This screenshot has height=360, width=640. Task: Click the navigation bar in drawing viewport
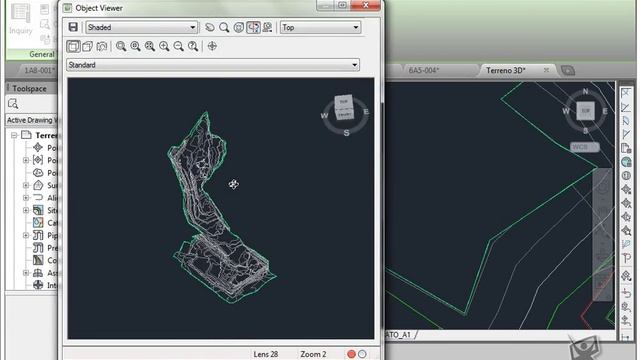click(603, 235)
